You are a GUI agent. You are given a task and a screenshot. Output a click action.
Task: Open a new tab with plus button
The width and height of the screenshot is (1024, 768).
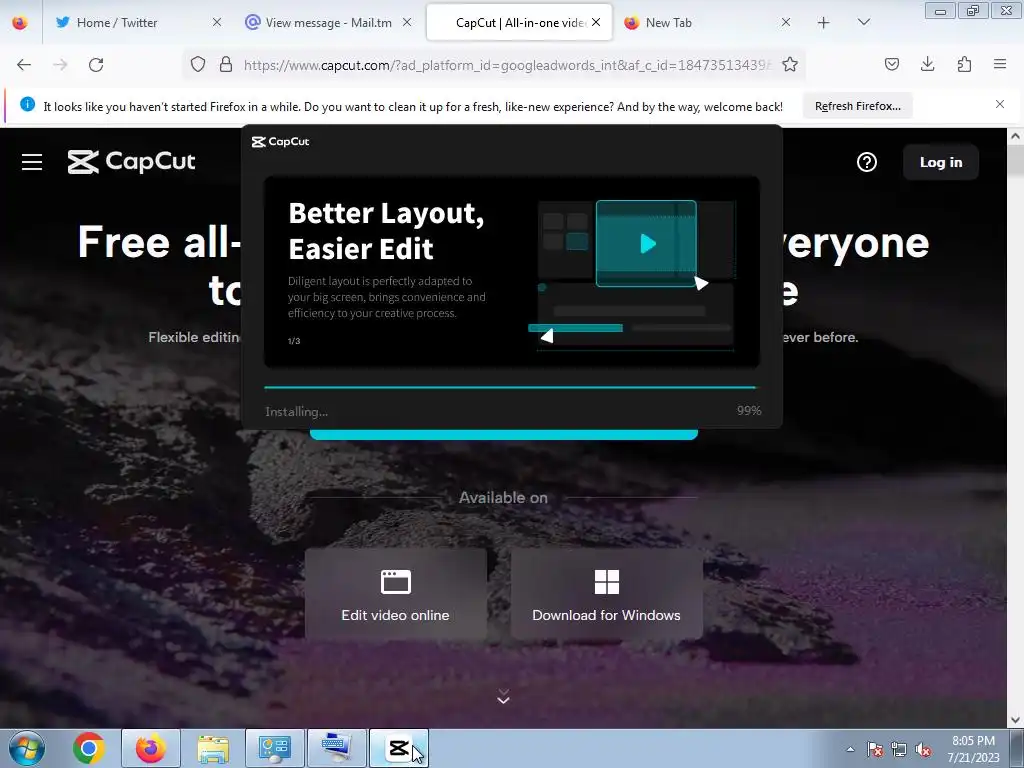click(824, 23)
